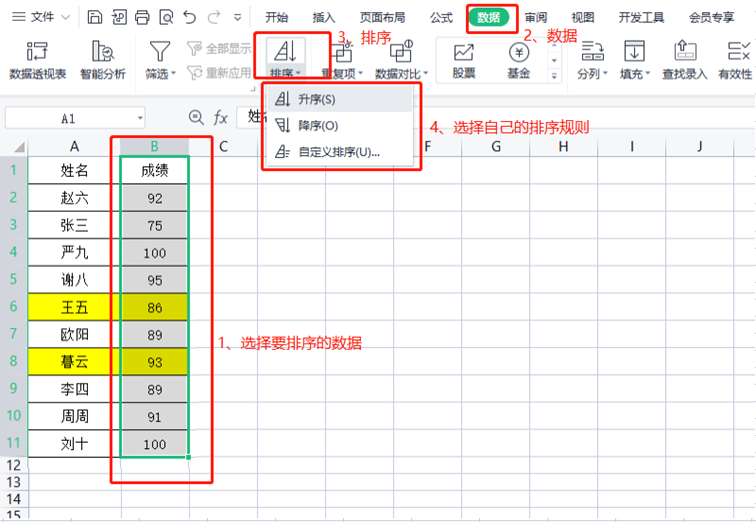Expand the data types gallery arrow
This screenshot has width=756, height=522.
554,76
